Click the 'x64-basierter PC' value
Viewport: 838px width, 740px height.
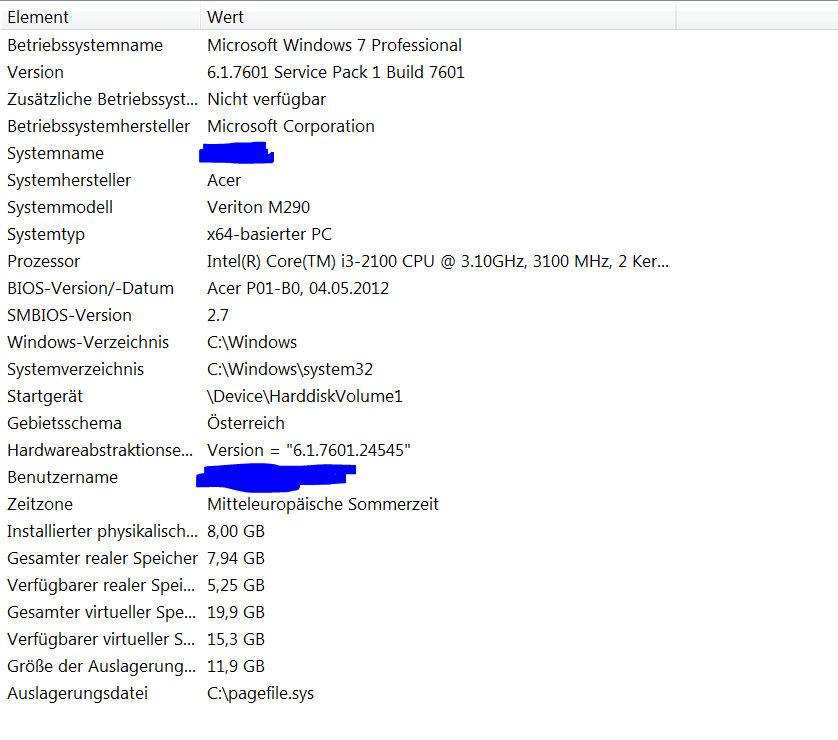[x=269, y=234]
